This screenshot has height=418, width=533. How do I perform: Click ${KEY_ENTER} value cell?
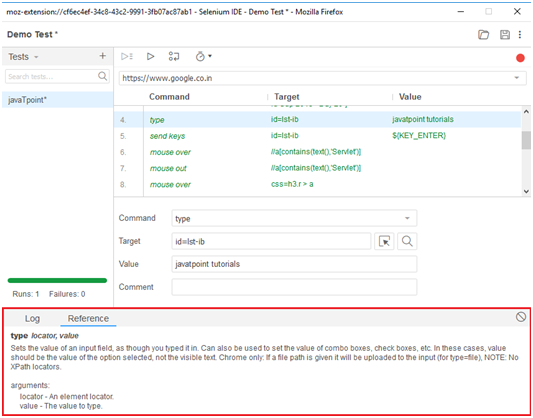[419, 136]
